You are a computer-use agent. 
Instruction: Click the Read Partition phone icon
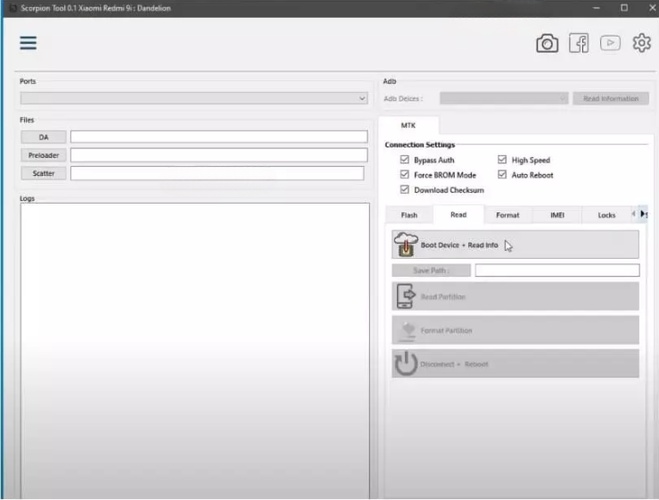(x=406, y=296)
